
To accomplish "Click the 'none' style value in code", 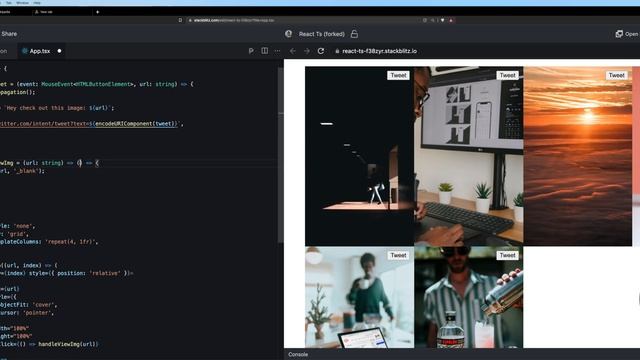I will click(24, 226).
